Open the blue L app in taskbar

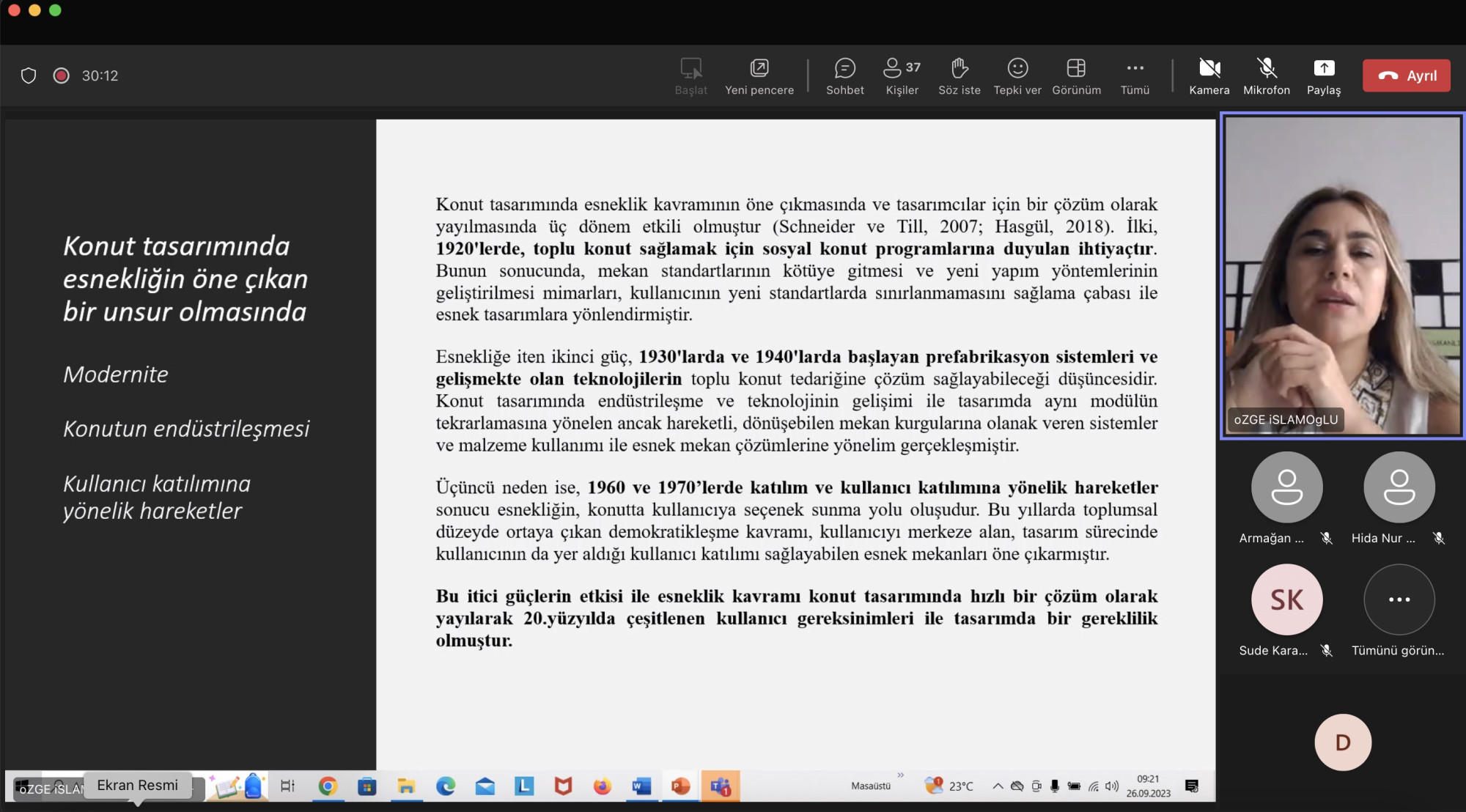point(524,786)
